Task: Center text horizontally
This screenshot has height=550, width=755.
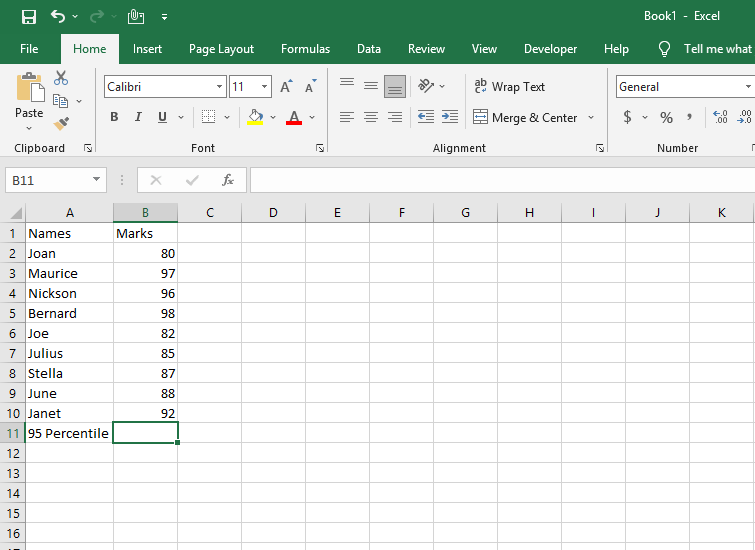Action: 371,117
